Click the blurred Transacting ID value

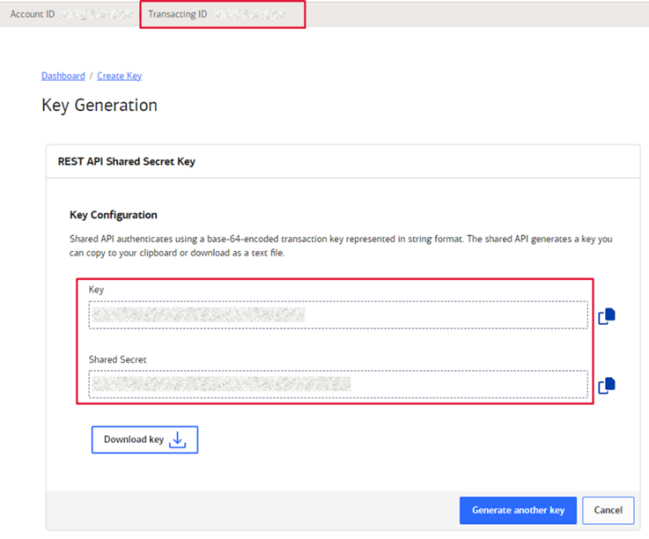[250, 14]
